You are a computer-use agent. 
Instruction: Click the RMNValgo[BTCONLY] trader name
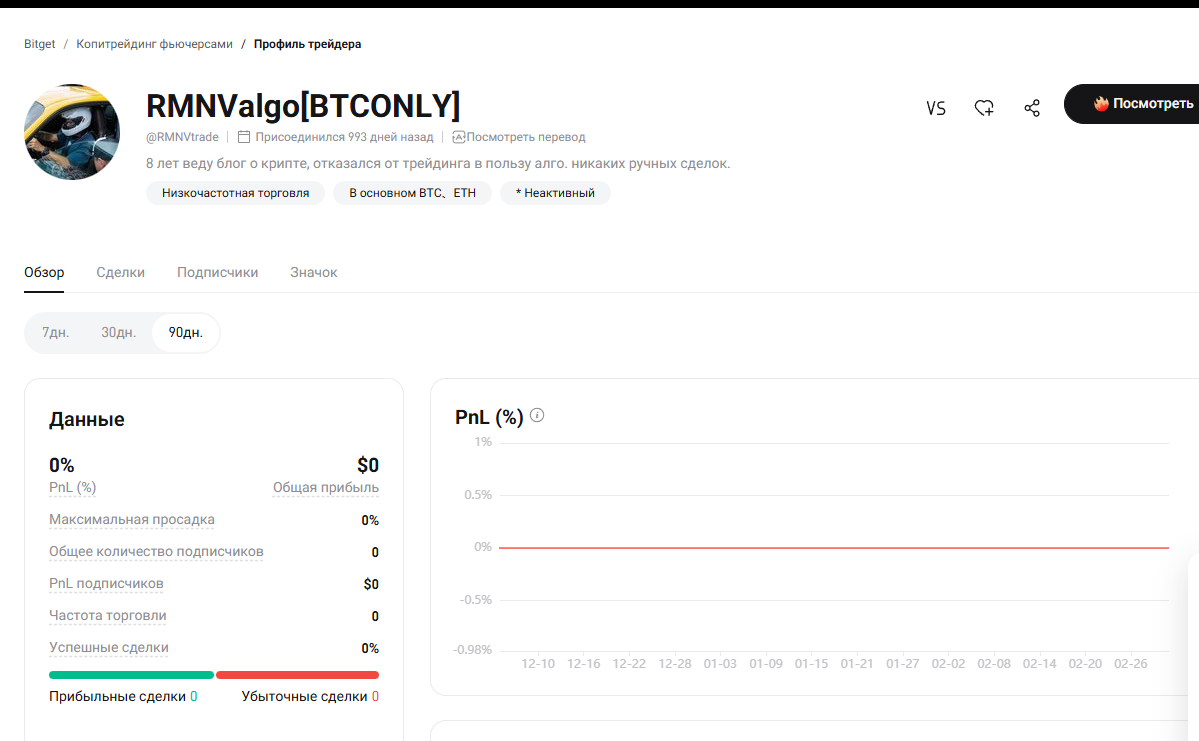tap(303, 106)
